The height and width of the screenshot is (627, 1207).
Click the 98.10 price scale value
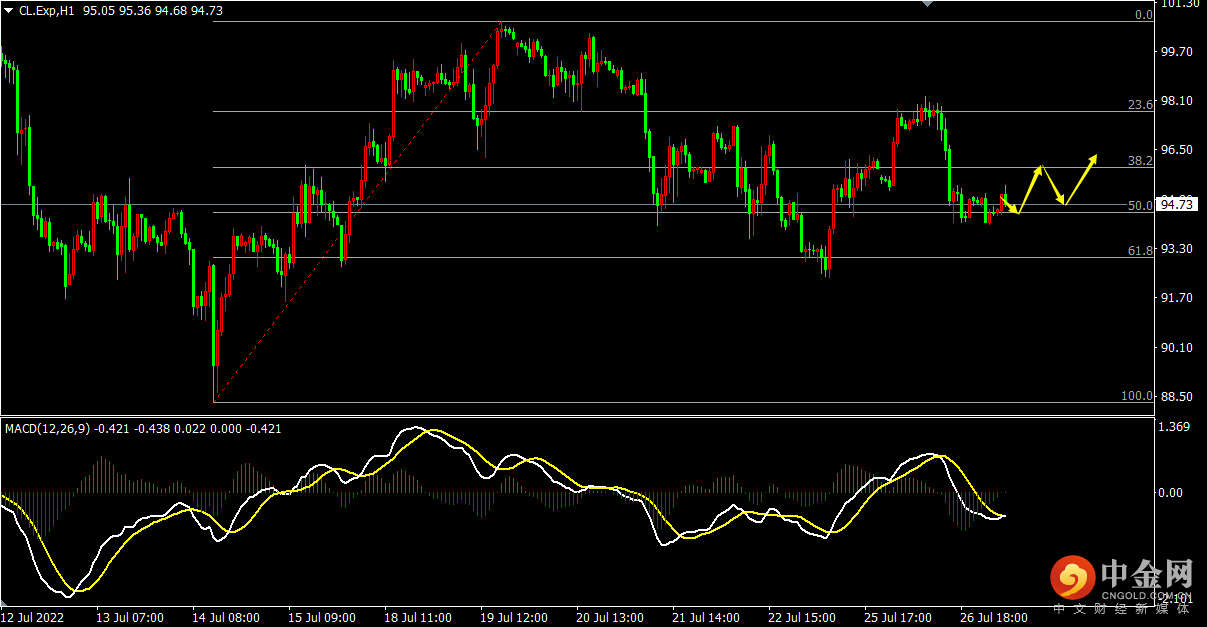[x=1176, y=101]
